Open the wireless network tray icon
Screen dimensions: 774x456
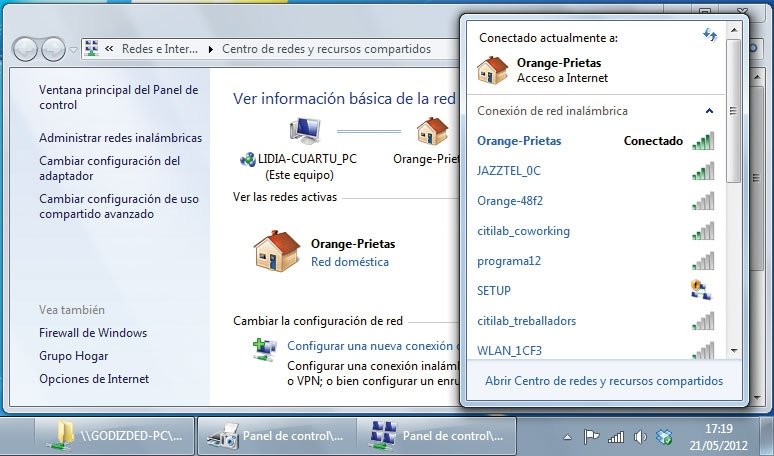[616, 437]
